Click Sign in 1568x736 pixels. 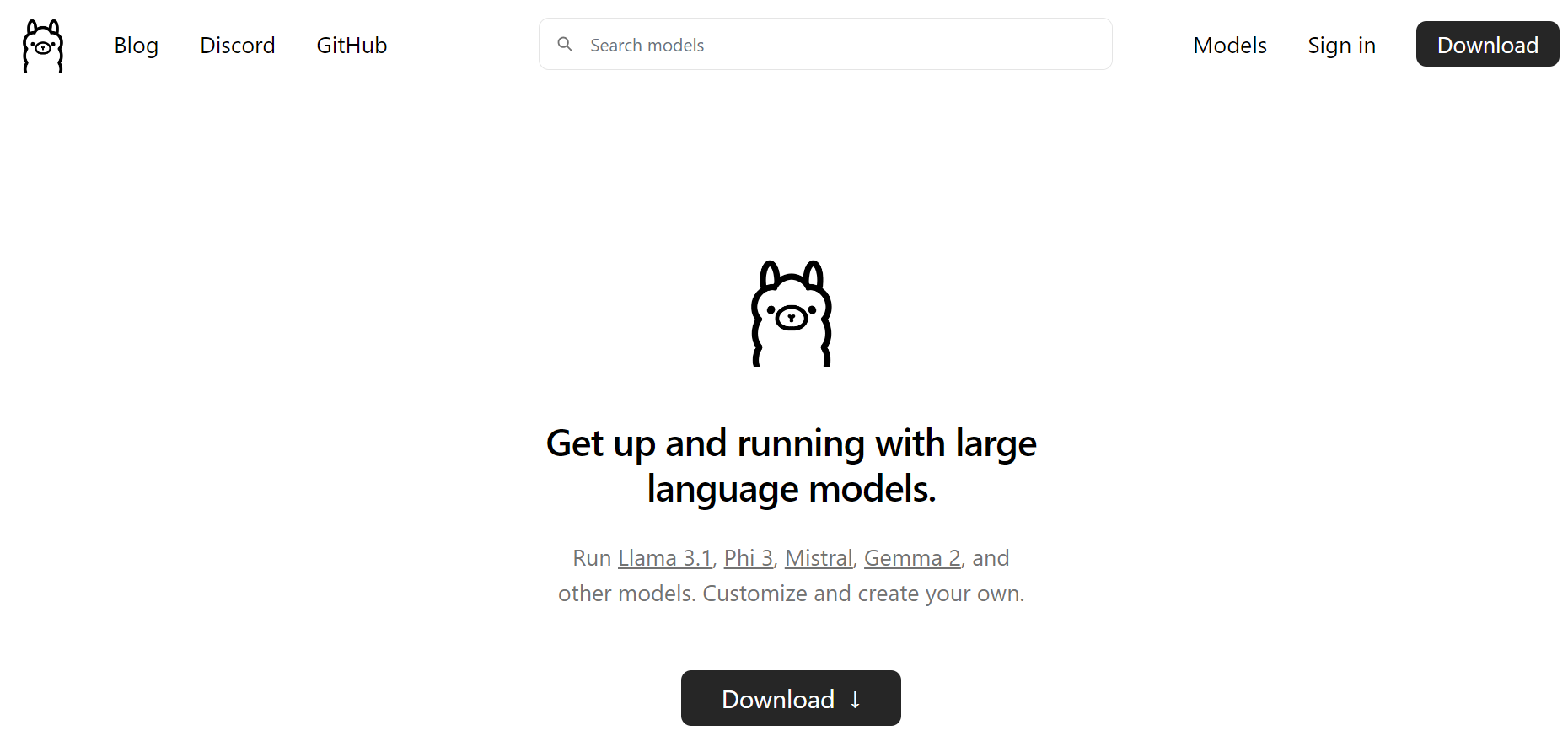point(1342,46)
